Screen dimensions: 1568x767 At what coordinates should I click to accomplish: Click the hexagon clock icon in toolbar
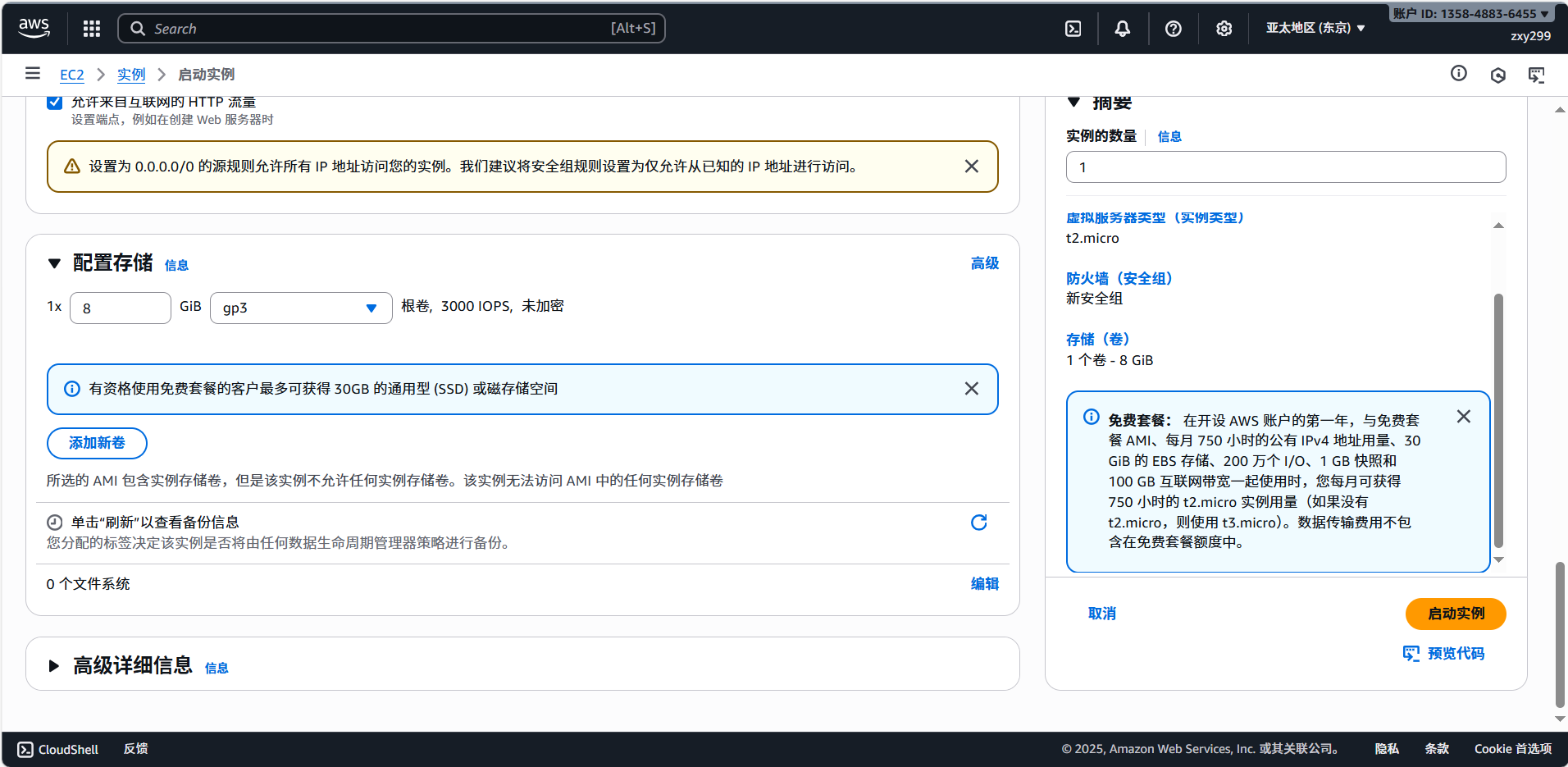click(1498, 75)
